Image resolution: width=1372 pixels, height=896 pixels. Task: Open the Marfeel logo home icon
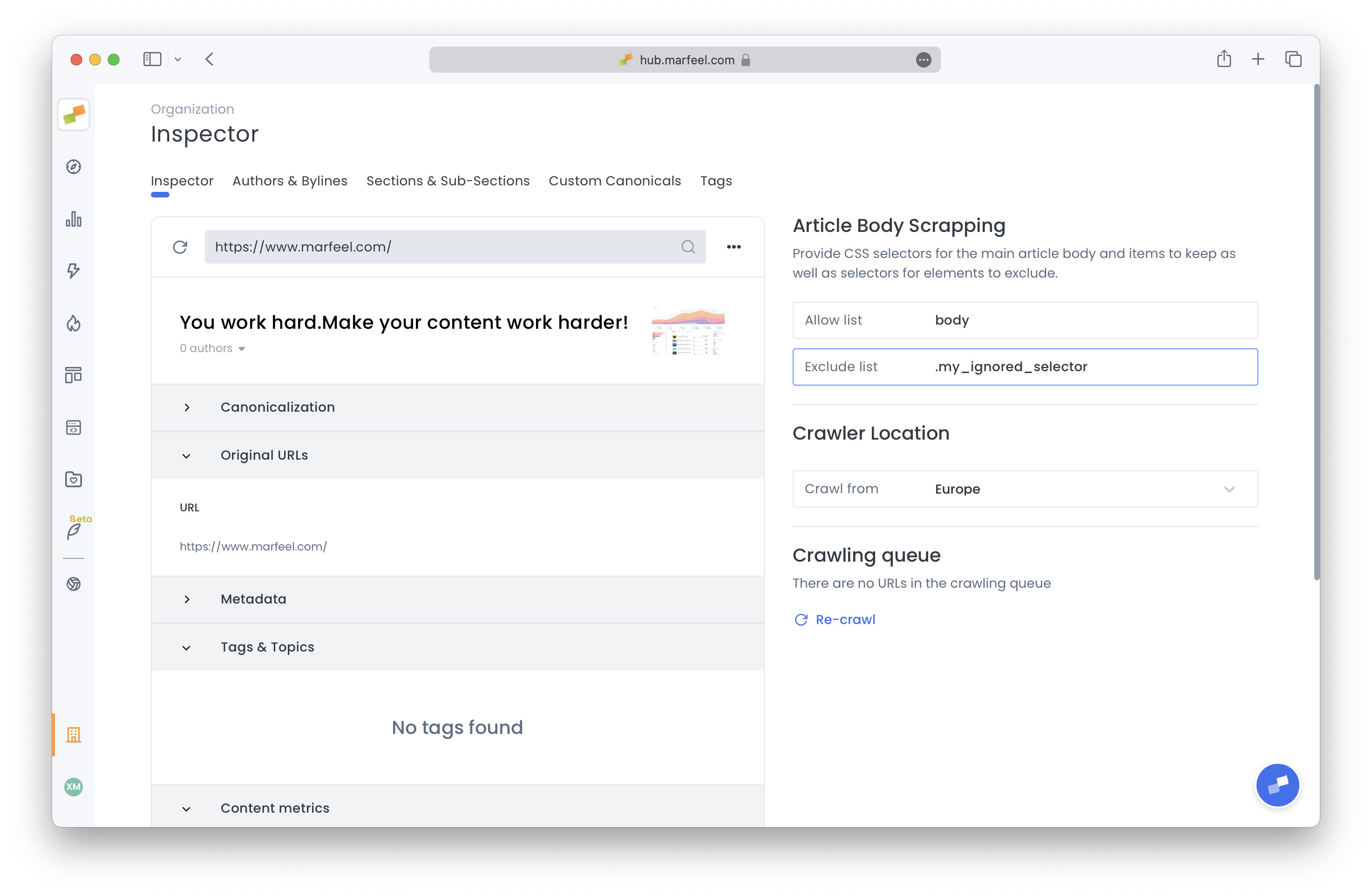[x=73, y=114]
